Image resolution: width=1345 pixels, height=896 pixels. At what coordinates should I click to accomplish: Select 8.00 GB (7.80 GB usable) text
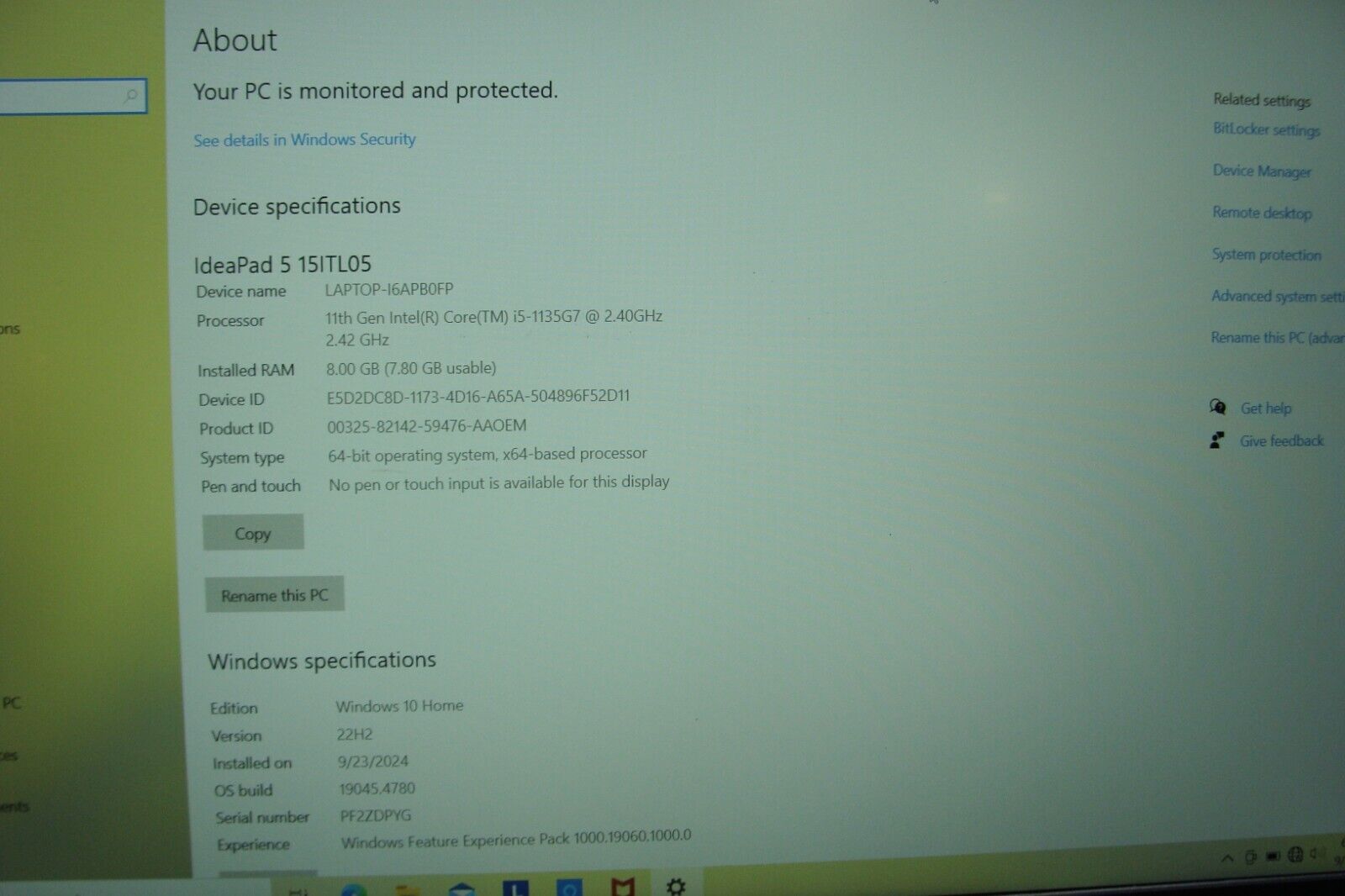coord(411,368)
